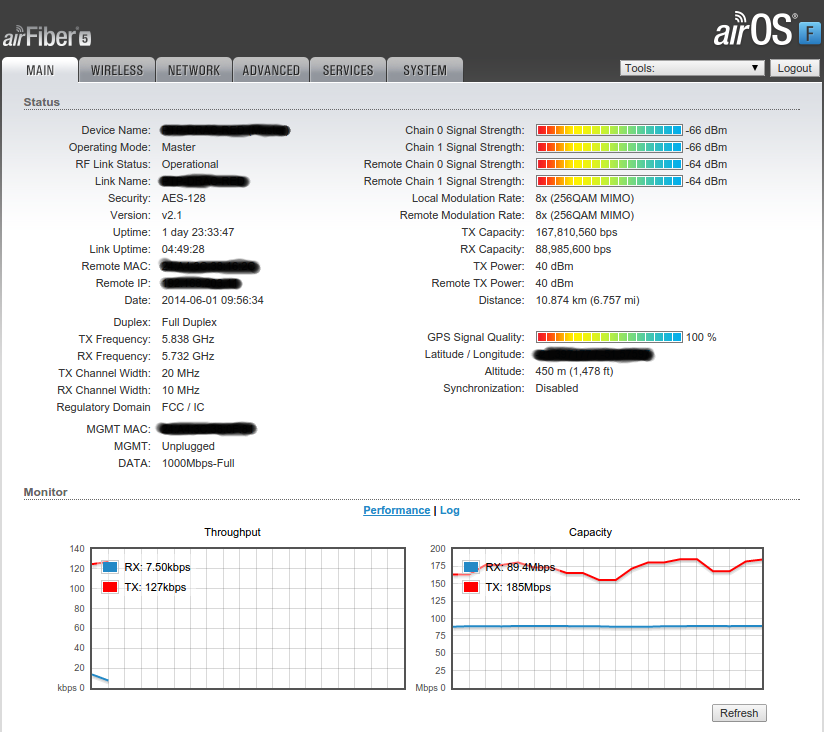Screen dimensions: 824x732
Task: Click the Date value 2014-06-01 09:56:34
Action: click(x=212, y=300)
